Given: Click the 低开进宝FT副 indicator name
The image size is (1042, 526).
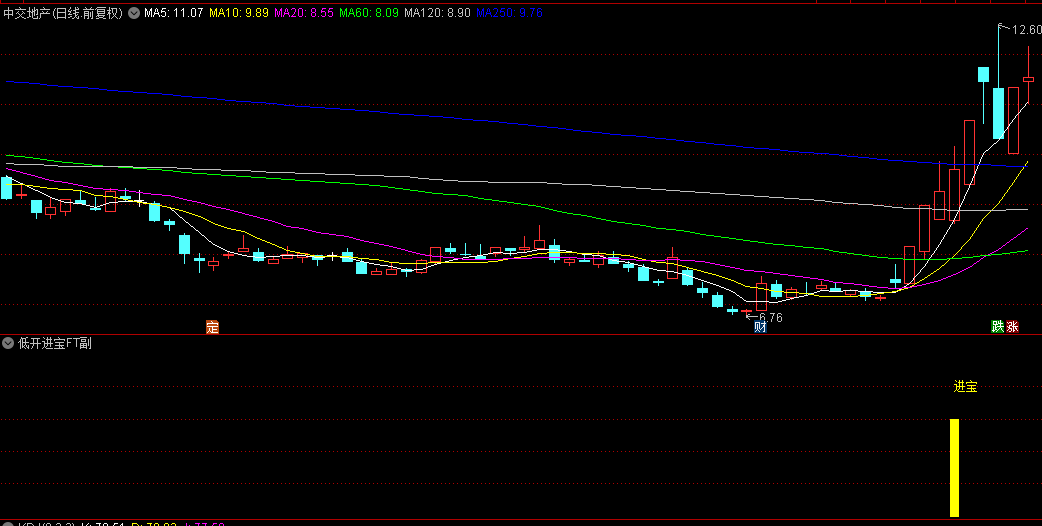Looking at the screenshot, I should point(55,343).
